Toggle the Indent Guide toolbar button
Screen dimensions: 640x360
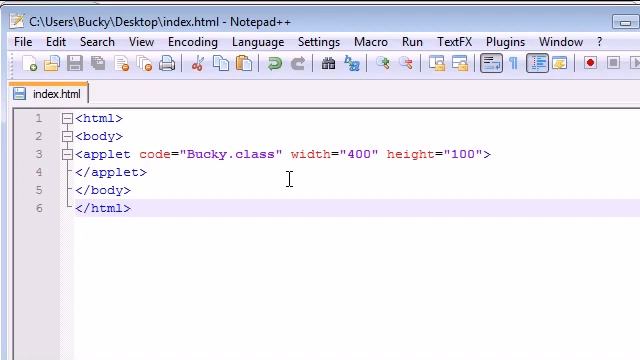click(x=537, y=63)
